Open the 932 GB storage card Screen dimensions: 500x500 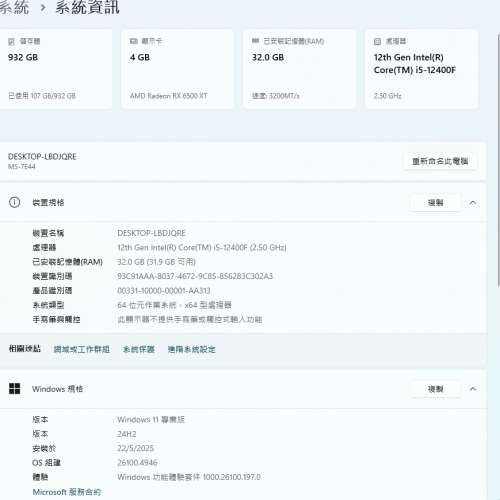click(55, 69)
